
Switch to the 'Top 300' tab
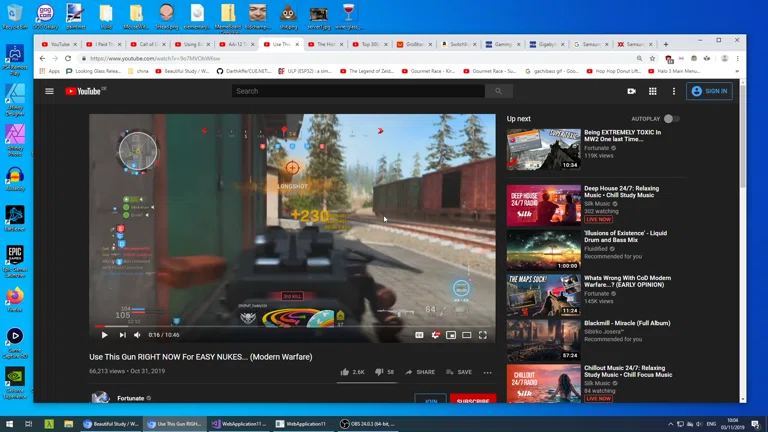click(370, 44)
